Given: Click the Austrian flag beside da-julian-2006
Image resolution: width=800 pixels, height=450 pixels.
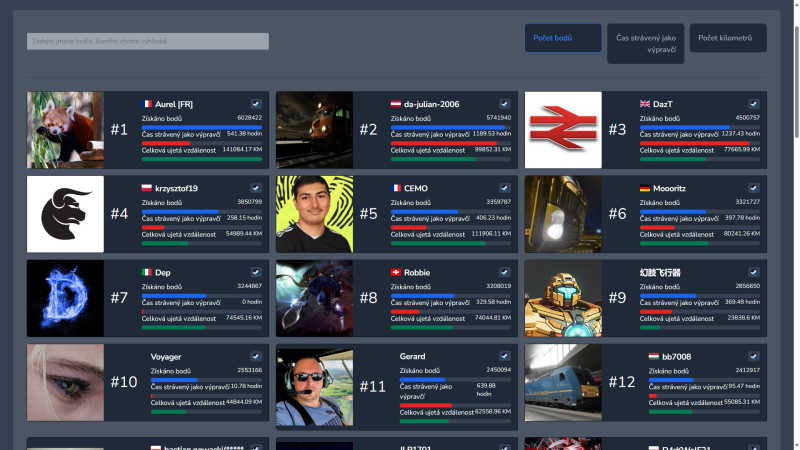Looking at the screenshot, I should [396, 104].
